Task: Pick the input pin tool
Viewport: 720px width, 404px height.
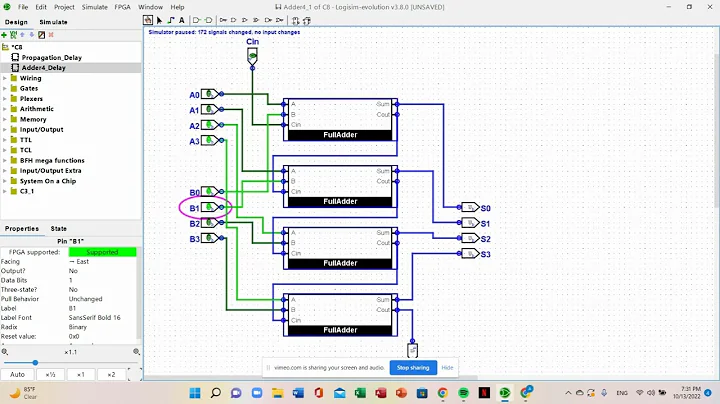Action: click(x=197, y=20)
